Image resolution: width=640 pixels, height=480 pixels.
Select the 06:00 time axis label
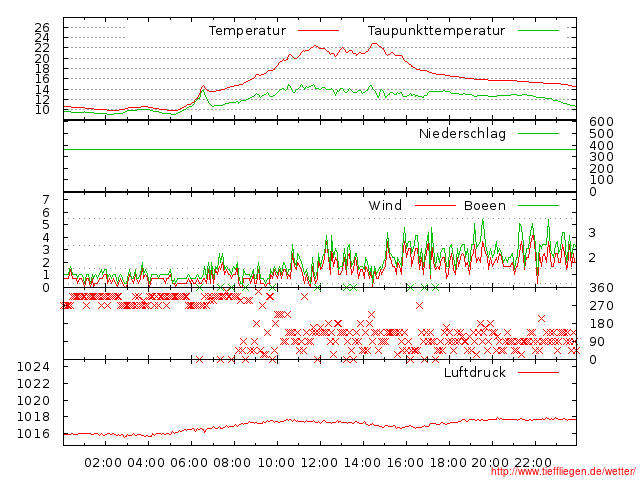189,463
